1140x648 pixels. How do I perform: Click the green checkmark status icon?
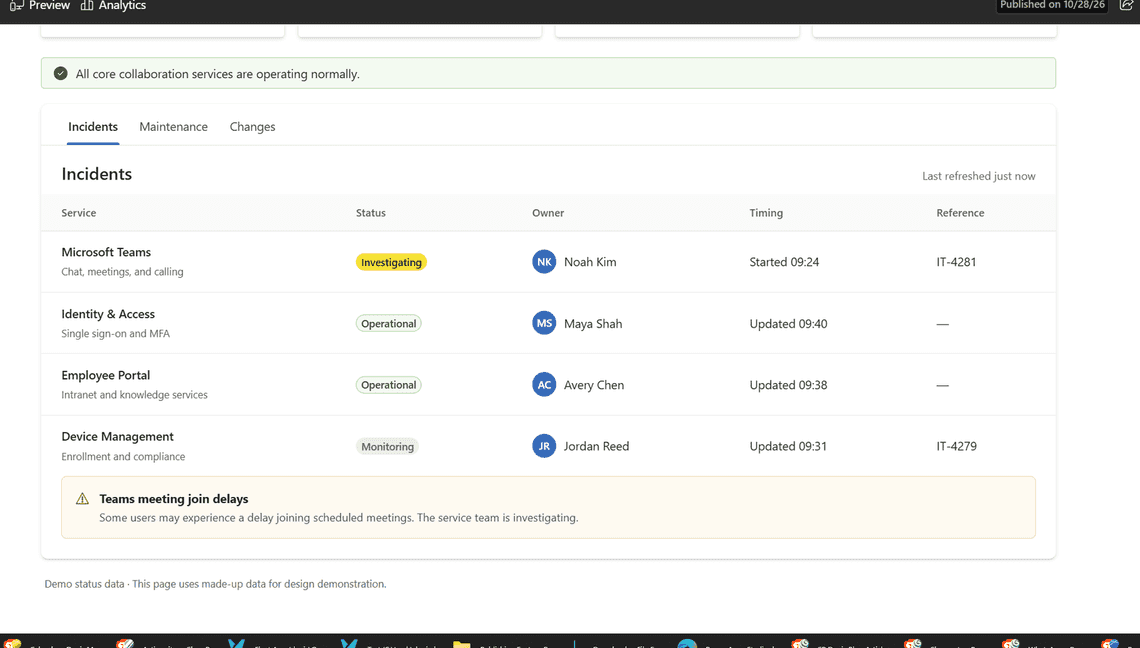point(61,73)
